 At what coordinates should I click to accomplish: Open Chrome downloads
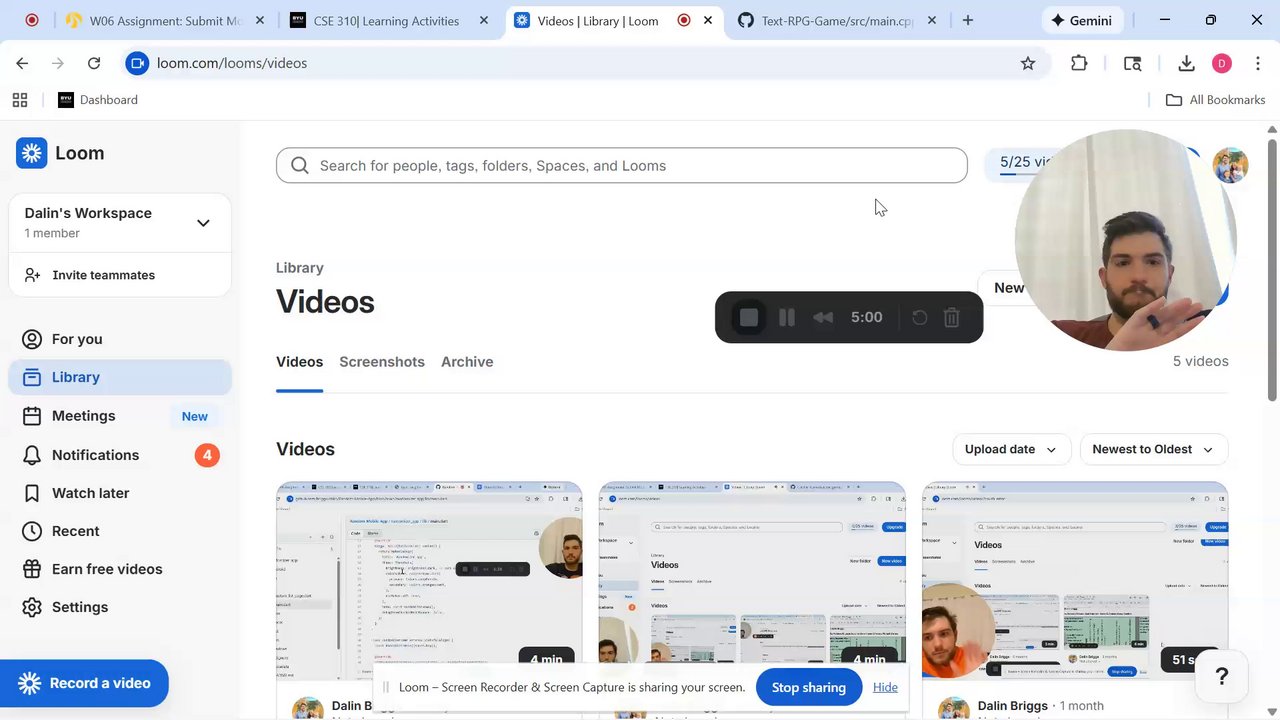[x=1187, y=63]
